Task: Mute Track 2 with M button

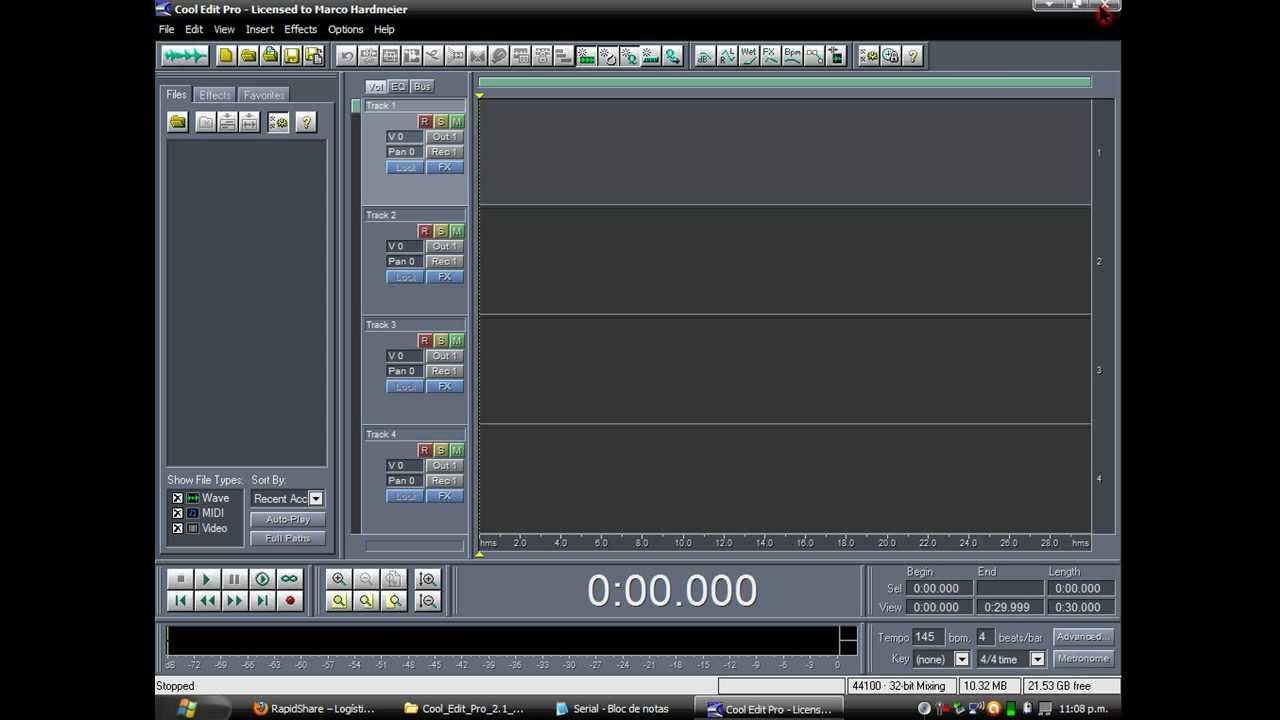Action: pyautogui.click(x=457, y=231)
